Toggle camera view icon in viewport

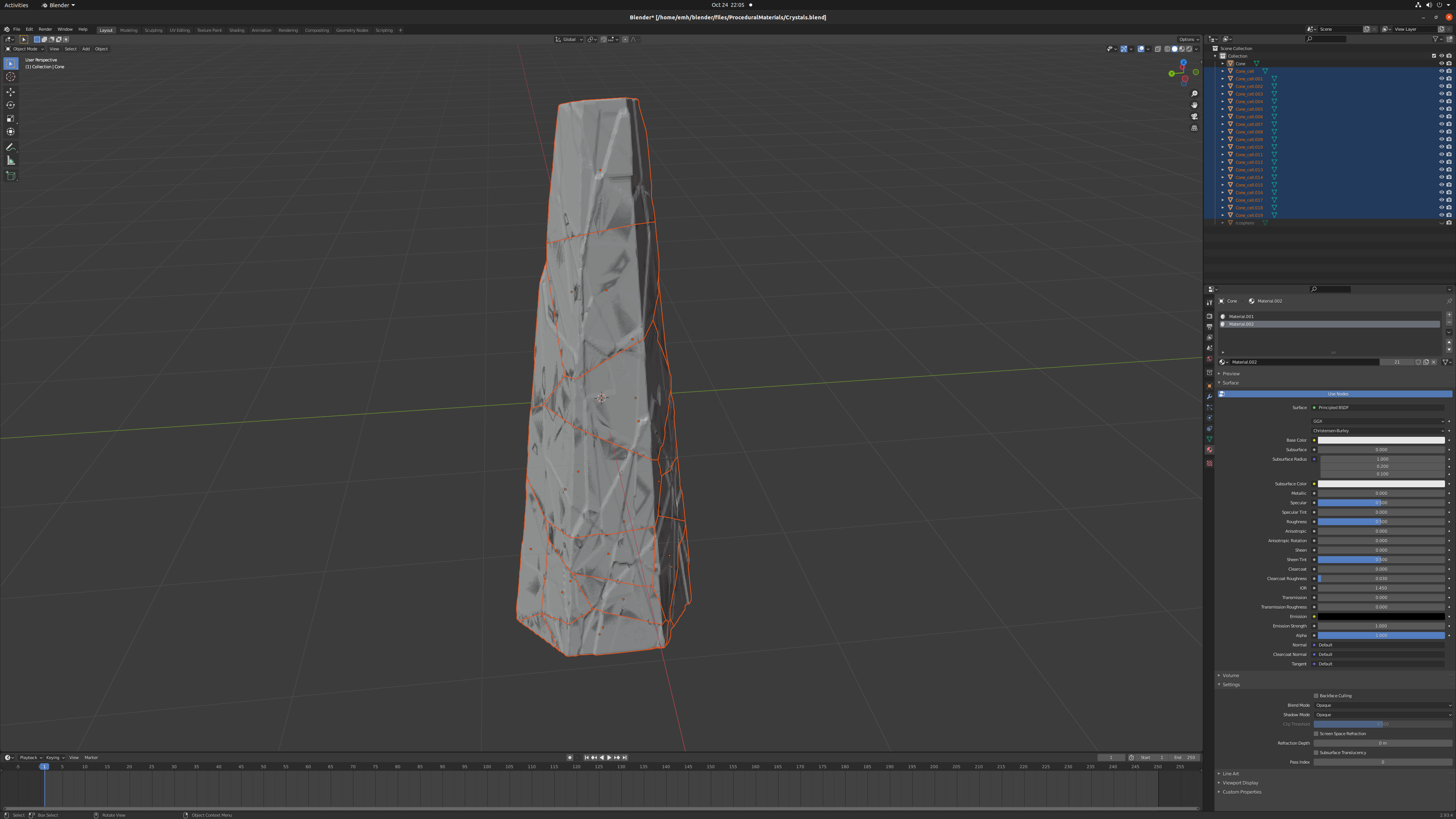pyautogui.click(x=1194, y=116)
